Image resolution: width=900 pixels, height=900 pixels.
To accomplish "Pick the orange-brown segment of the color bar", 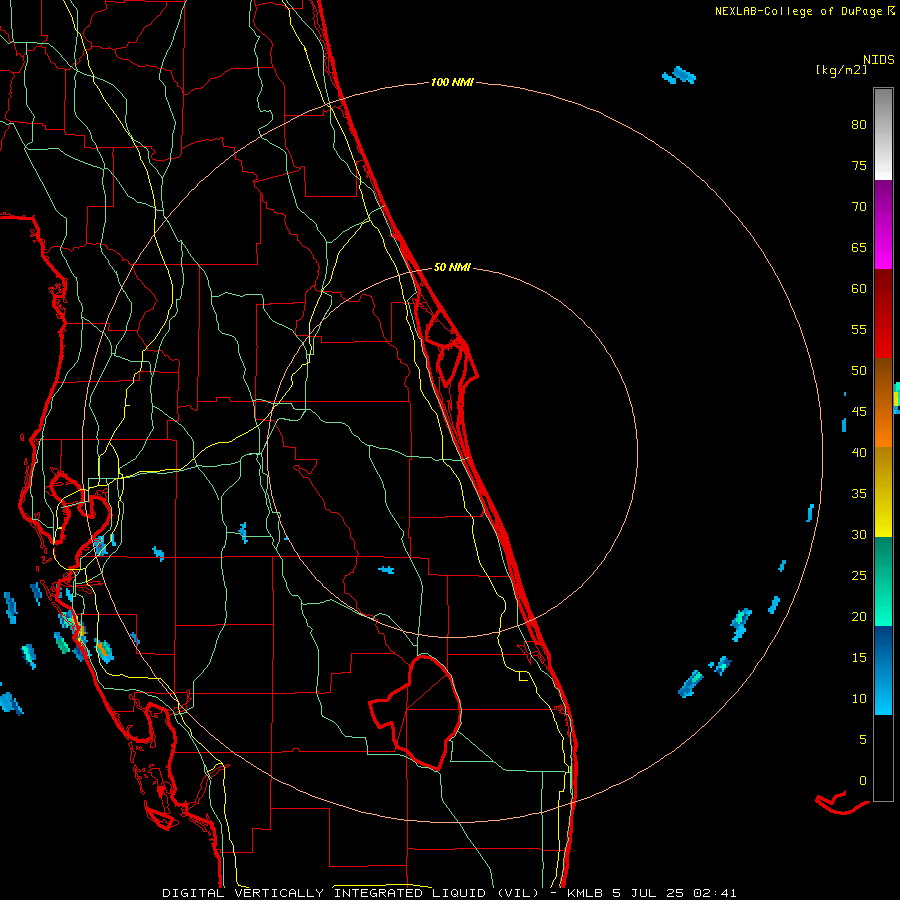I will click(883, 403).
